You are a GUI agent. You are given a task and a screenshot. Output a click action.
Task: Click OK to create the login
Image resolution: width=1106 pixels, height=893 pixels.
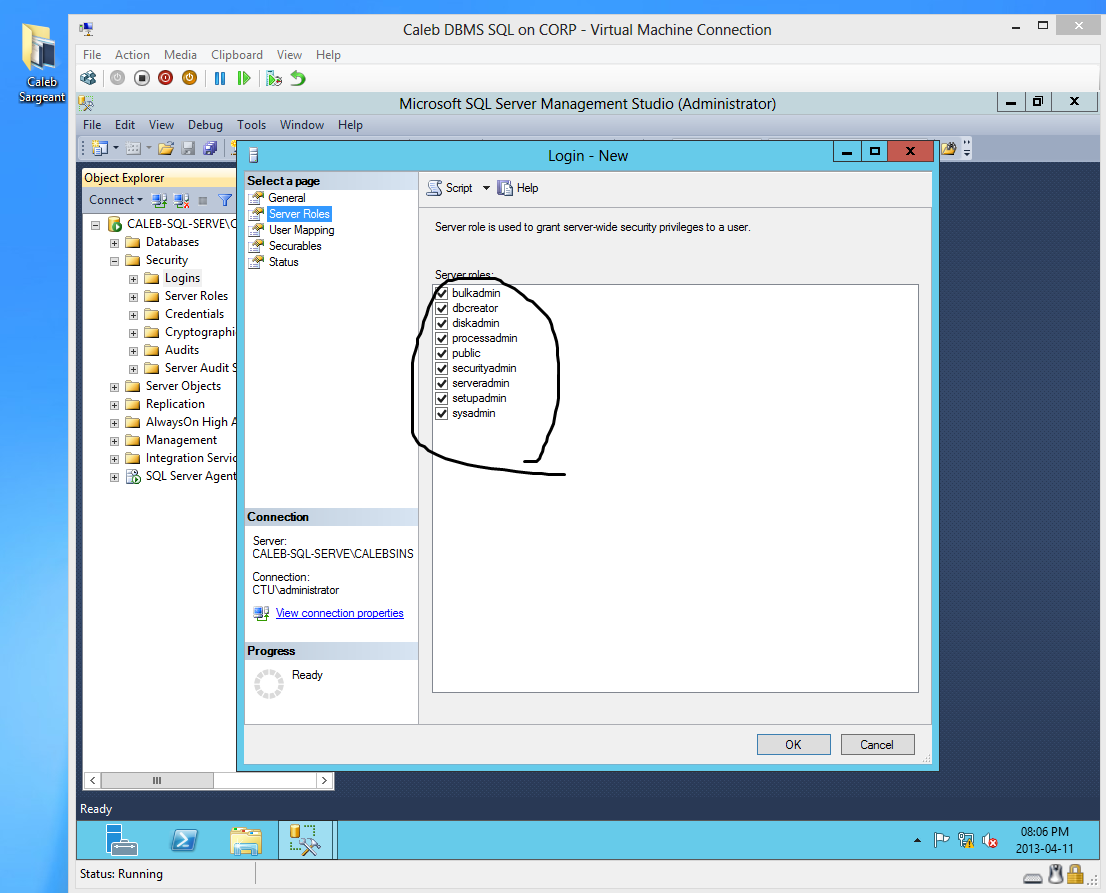tap(794, 745)
